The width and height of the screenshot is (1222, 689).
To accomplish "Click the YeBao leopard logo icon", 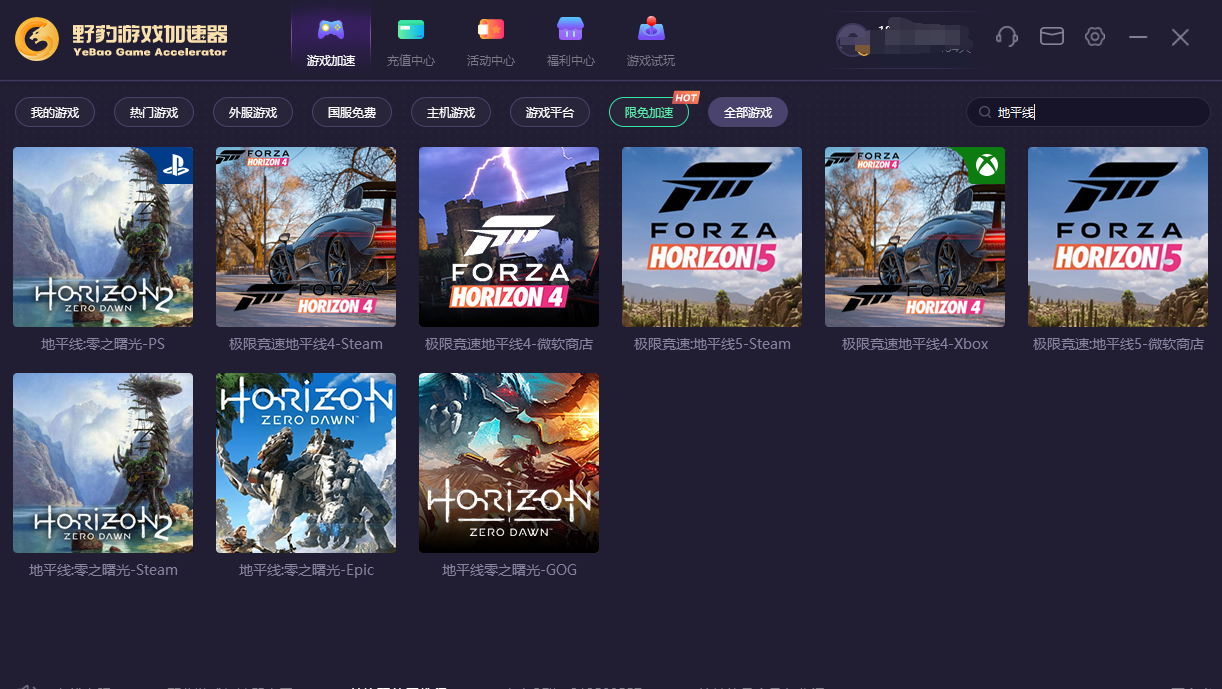I will point(36,38).
